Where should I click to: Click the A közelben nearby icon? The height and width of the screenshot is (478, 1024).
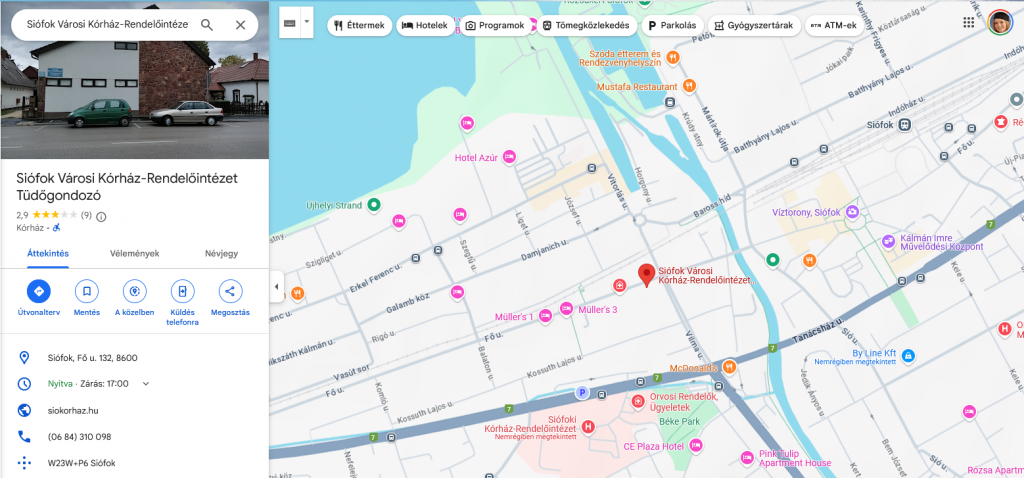click(x=135, y=291)
